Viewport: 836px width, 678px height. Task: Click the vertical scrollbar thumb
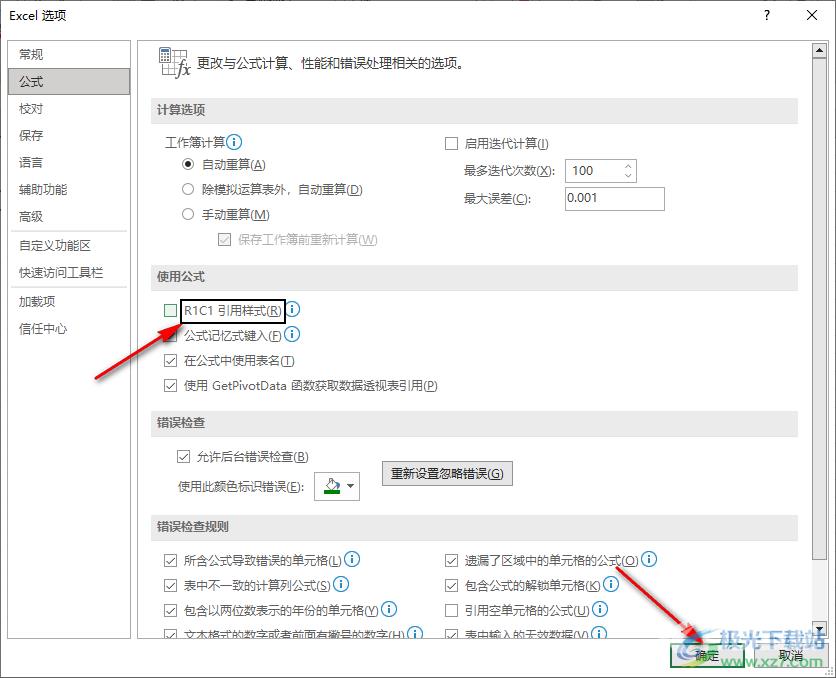click(x=819, y=309)
